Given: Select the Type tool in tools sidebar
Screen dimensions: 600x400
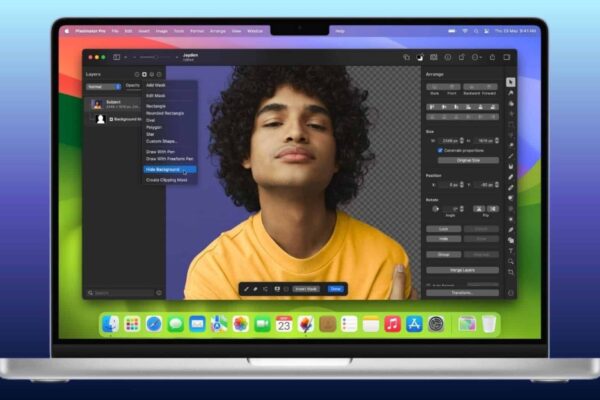Looking at the screenshot, I should 510,251.
